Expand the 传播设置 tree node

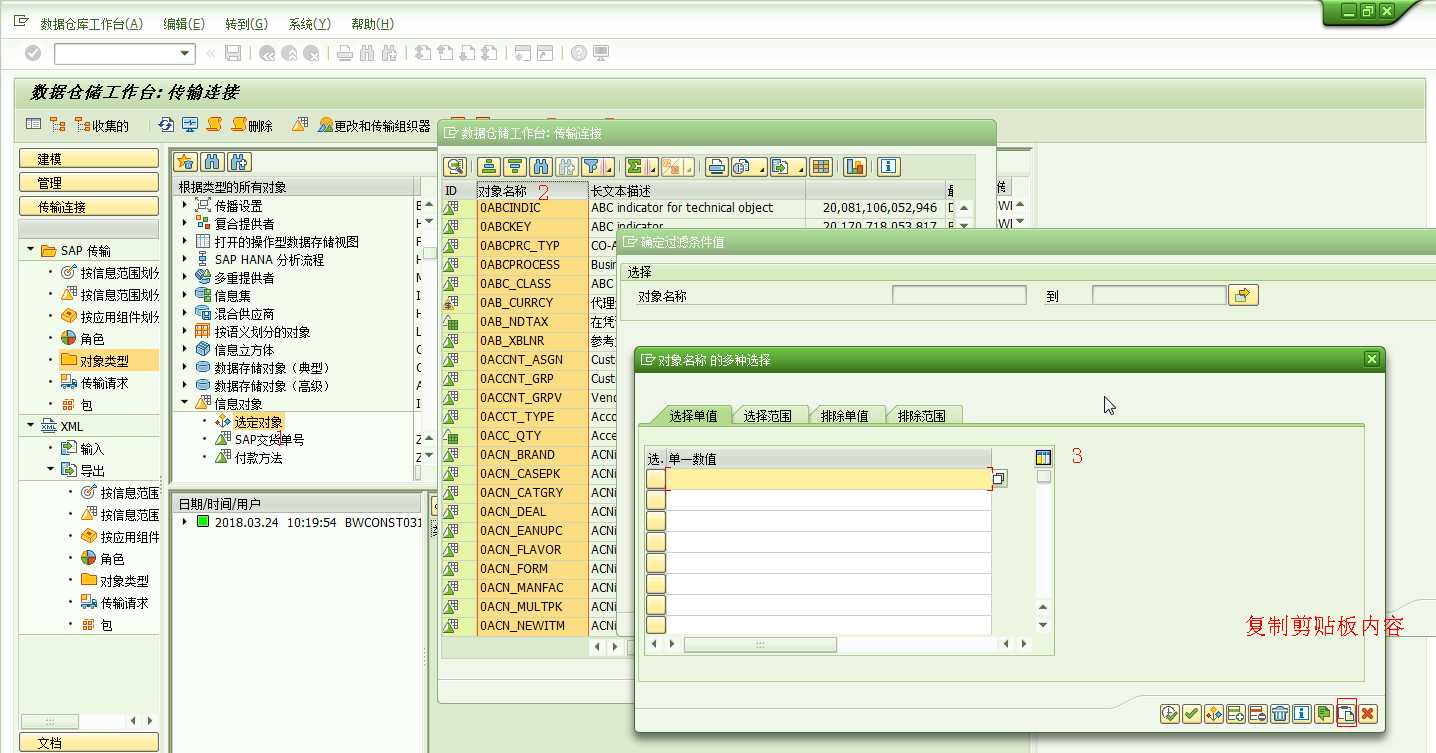(x=185, y=205)
